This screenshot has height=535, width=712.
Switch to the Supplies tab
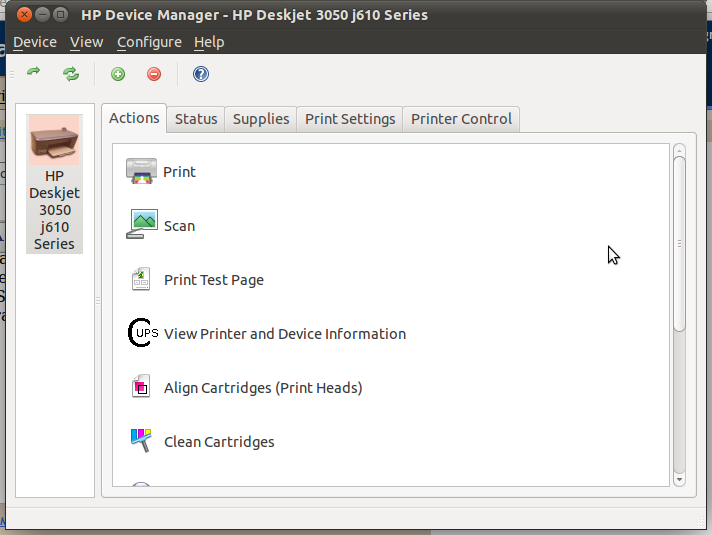pos(261,119)
